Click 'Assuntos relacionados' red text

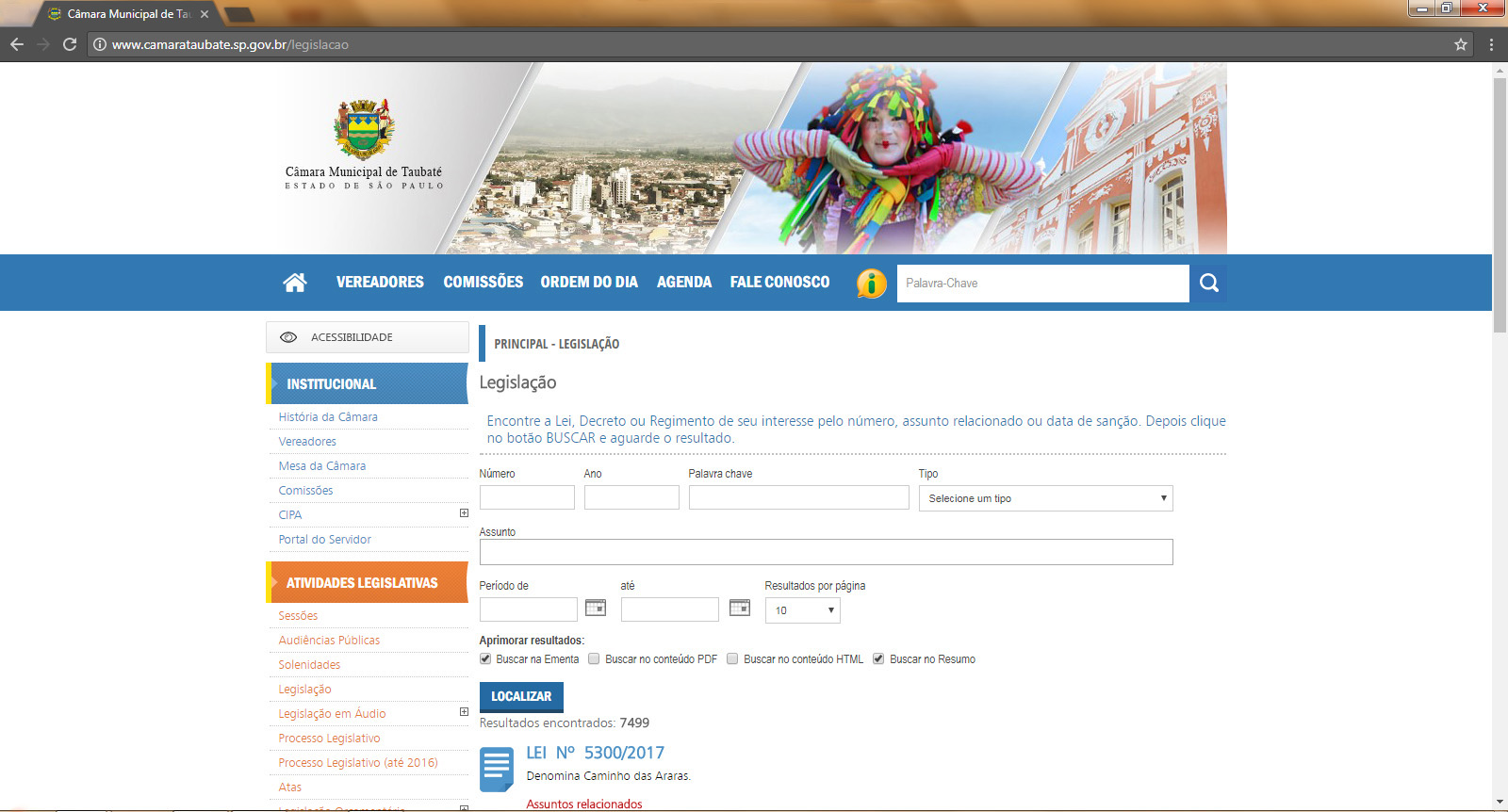(584, 804)
